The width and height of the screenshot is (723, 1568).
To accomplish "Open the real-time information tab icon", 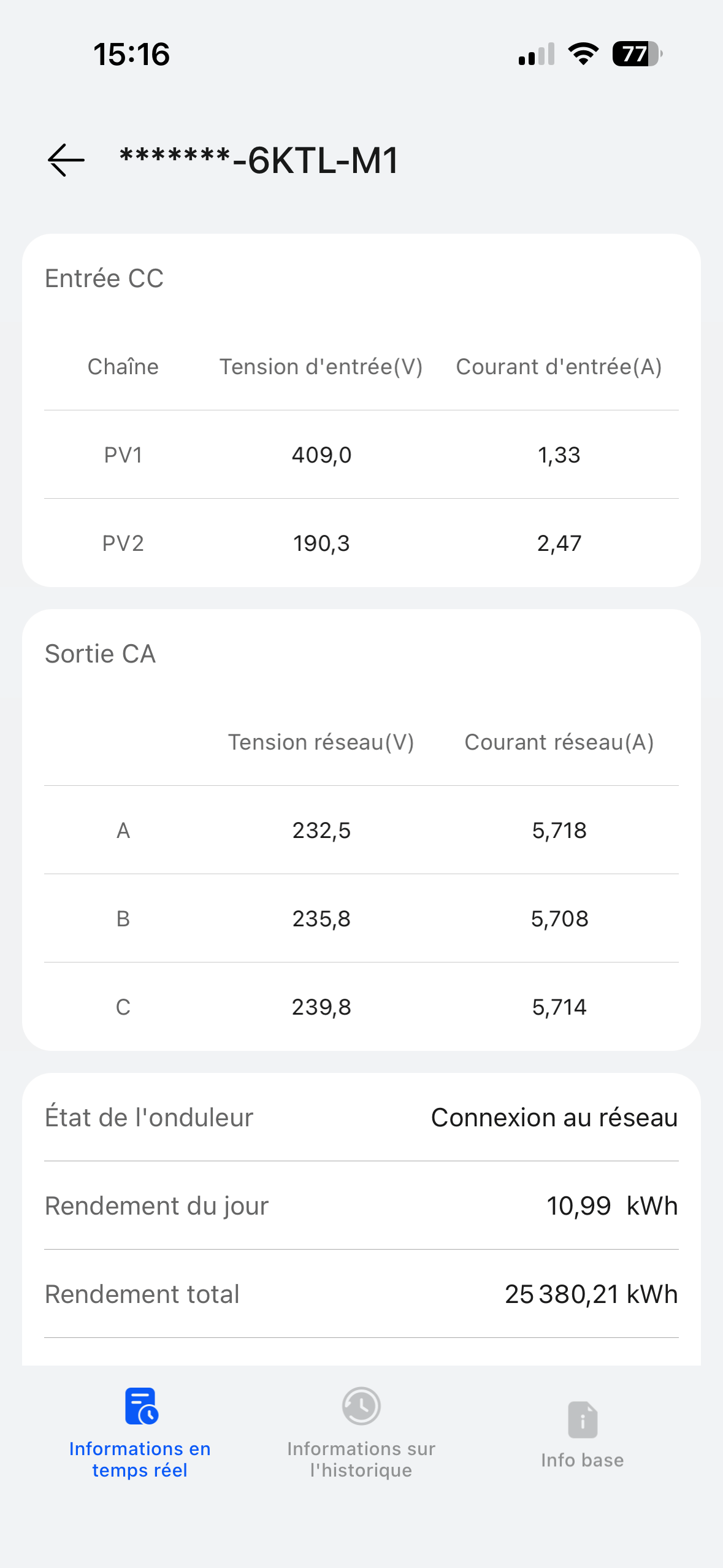I will click(141, 1405).
